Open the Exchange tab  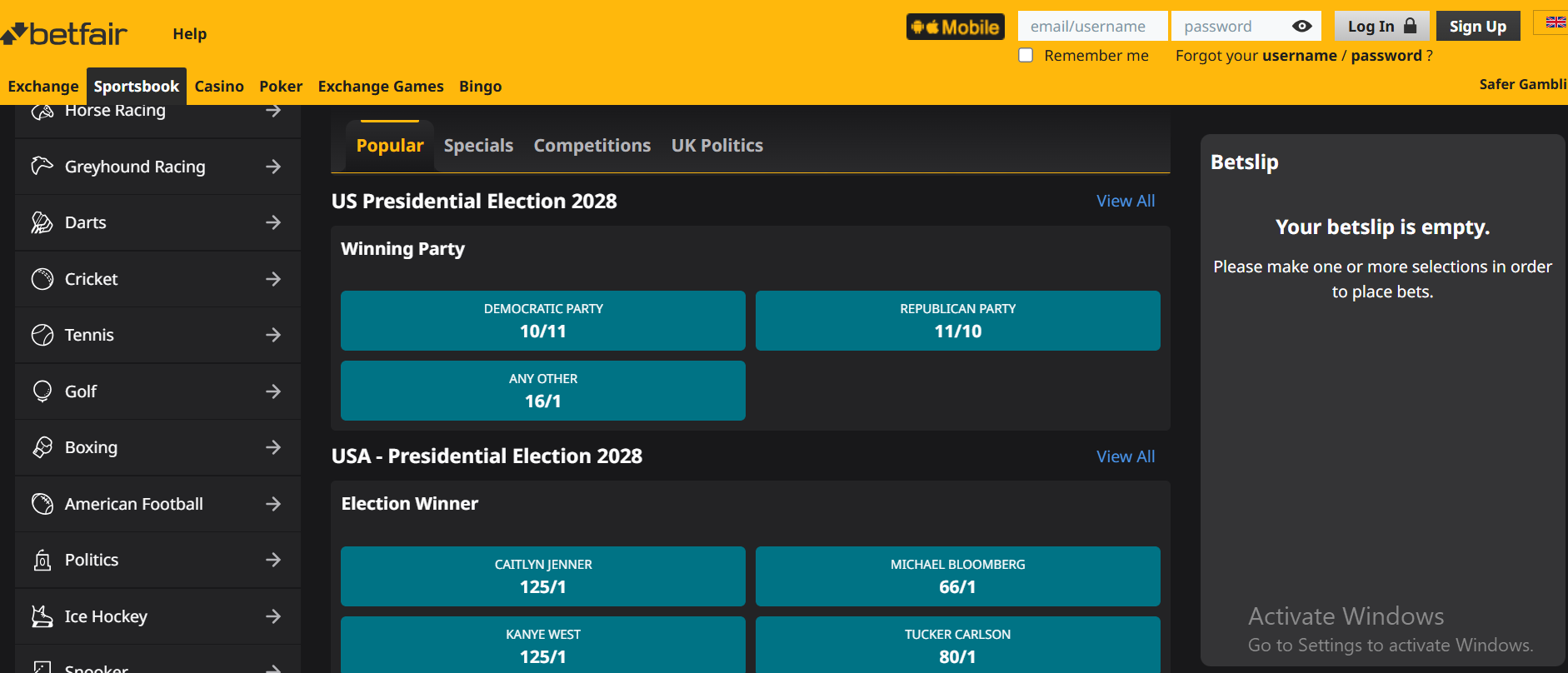[x=42, y=87]
